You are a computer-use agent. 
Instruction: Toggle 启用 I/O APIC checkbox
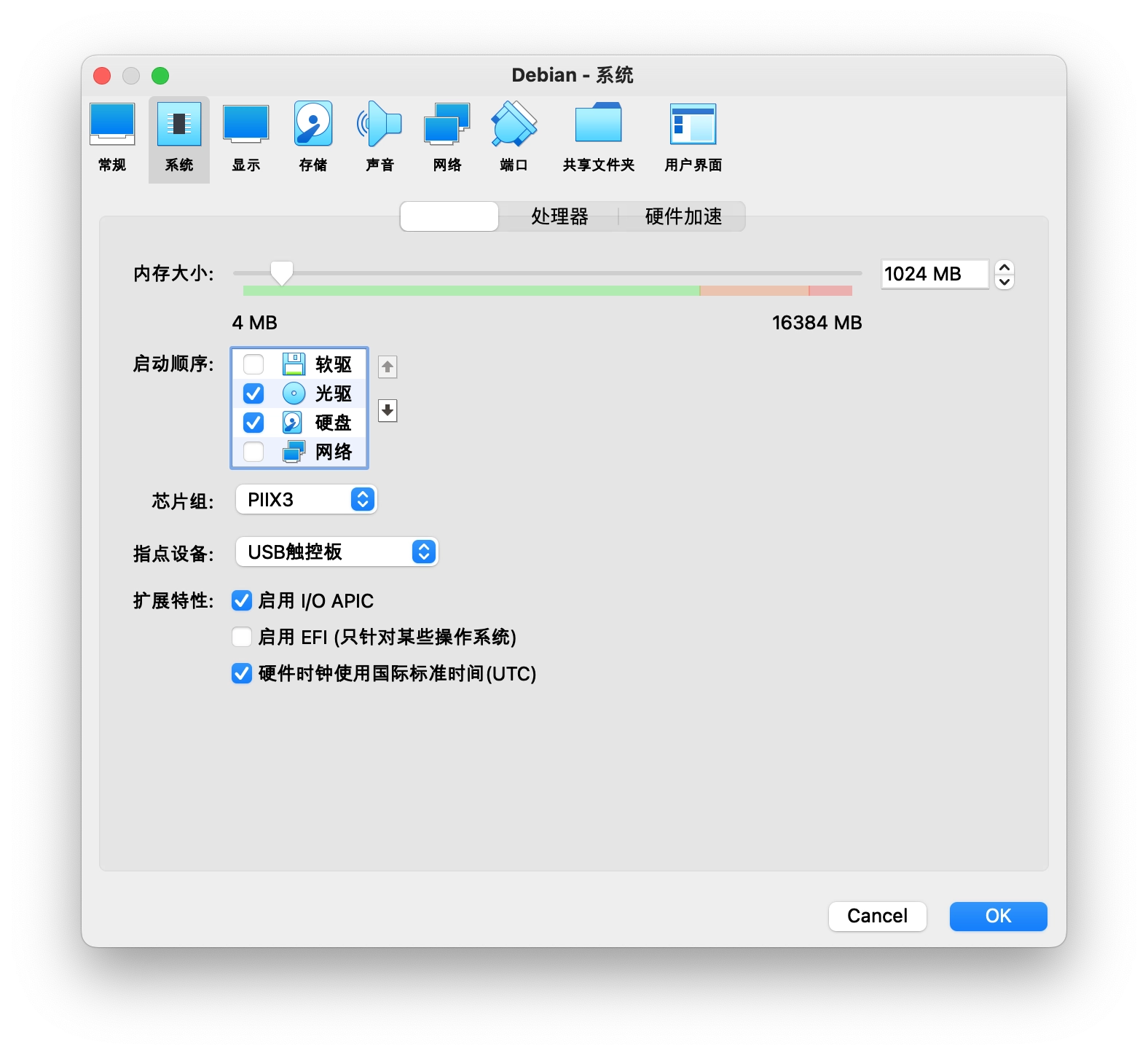click(x=242, y=600)
